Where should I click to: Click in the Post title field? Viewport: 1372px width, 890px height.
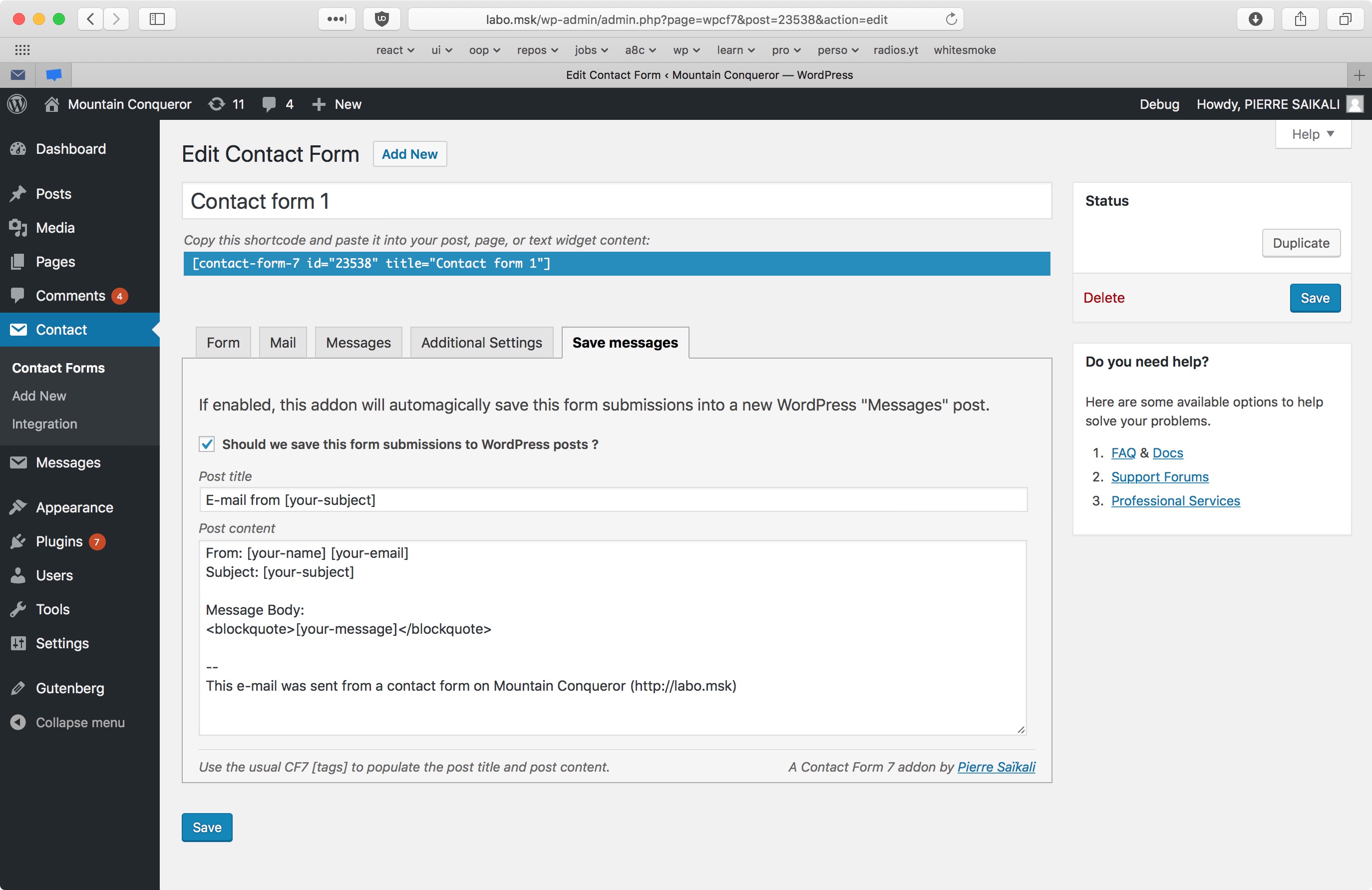click(x=613, y=499)
